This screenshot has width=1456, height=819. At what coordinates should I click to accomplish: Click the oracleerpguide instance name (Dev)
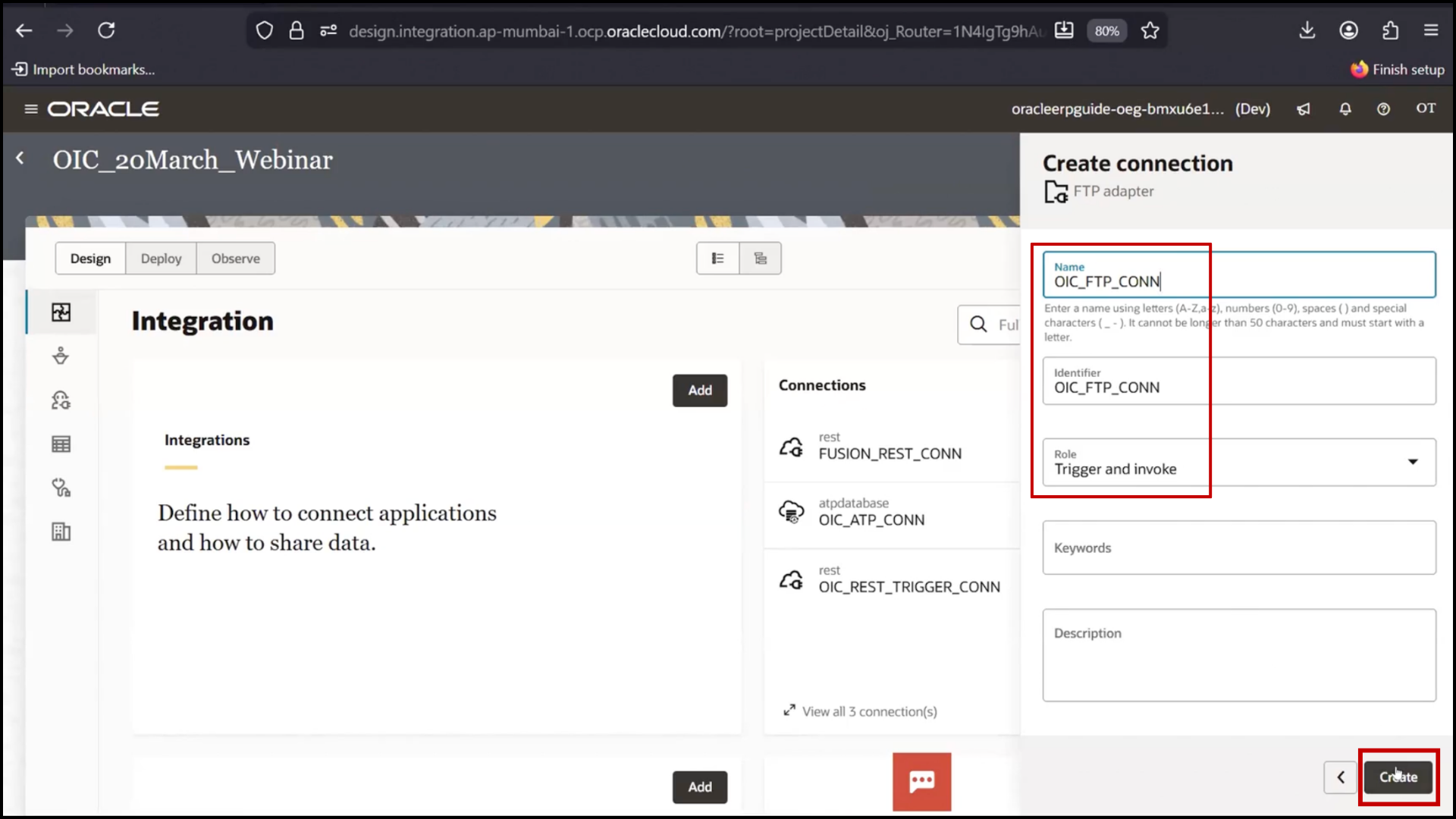click(x=1141, y=109)
